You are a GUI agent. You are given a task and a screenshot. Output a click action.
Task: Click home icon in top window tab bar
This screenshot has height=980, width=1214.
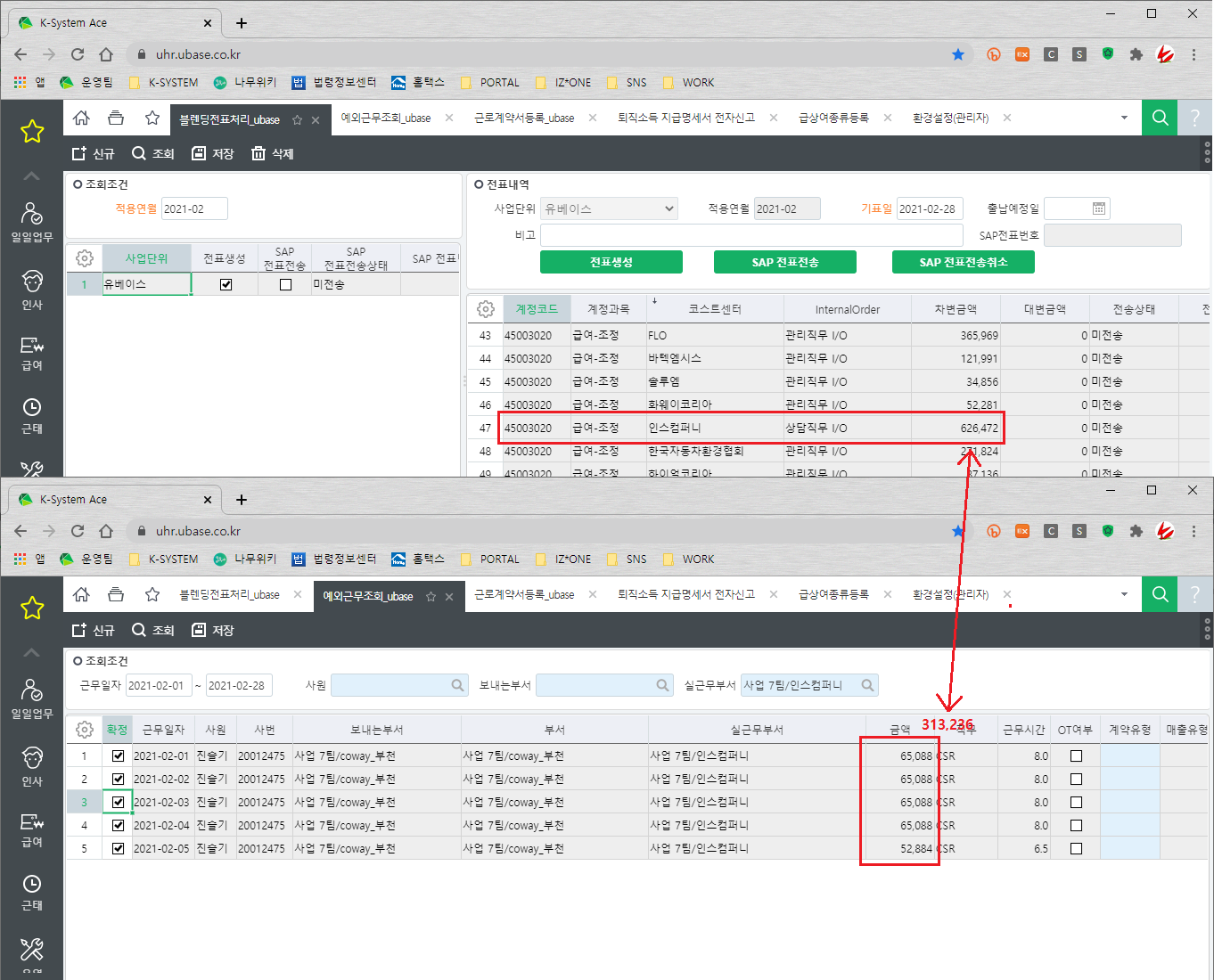[x=81, y=118]
